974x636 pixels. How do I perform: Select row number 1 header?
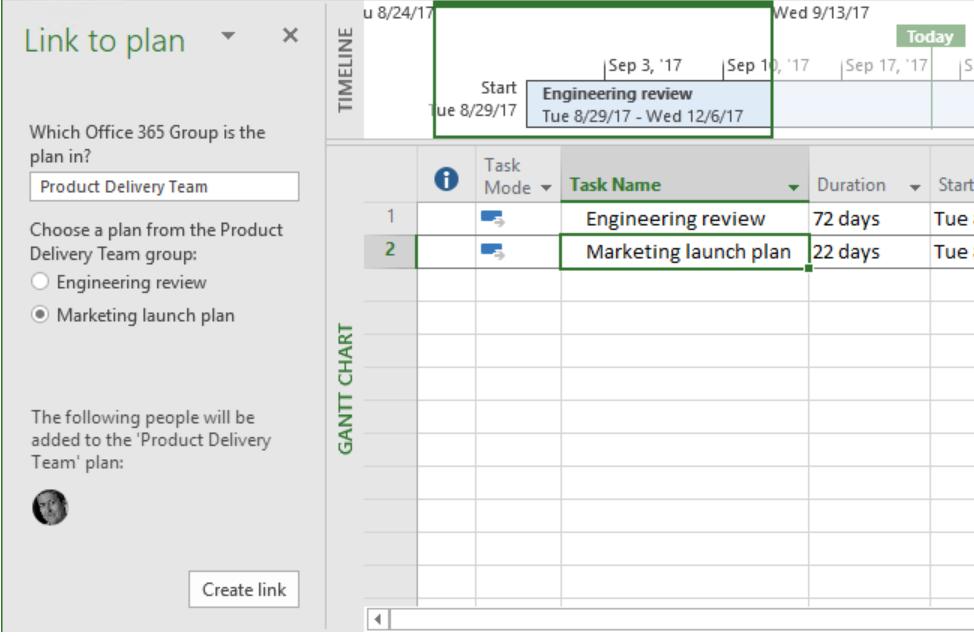click(390, 216)
